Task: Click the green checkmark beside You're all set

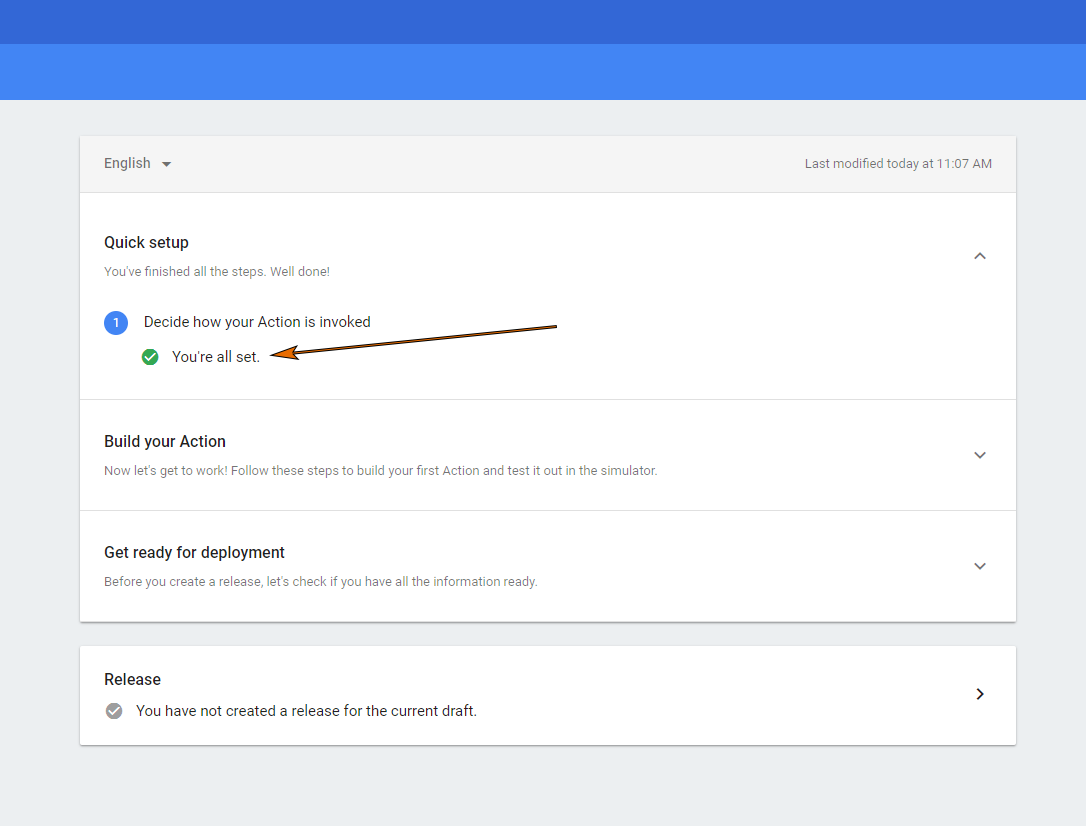Action: (x=150, y=357)
